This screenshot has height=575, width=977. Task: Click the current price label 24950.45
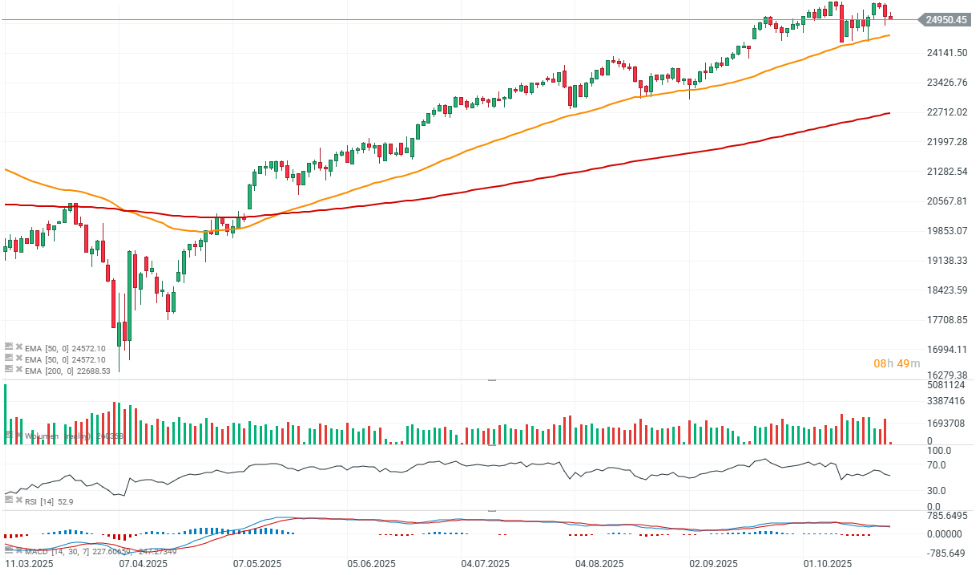point(945,19)
